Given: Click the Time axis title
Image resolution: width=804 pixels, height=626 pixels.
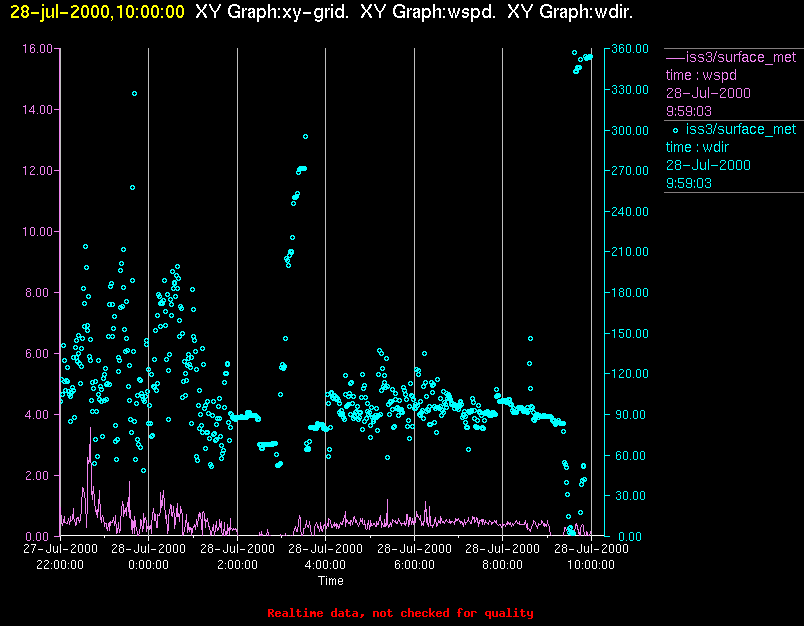Looking at the screenshot, I should click(331, 581).
